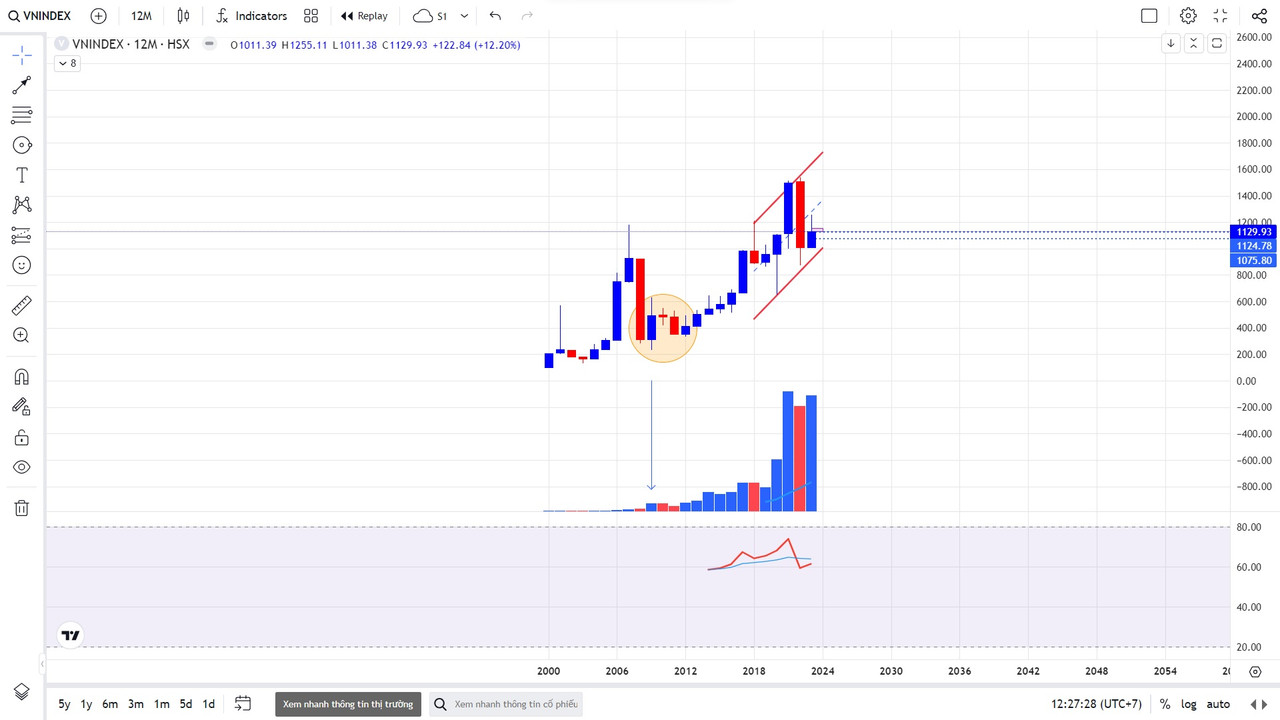Screen dimensions: 1280x720
Task: Add a symbol to compare with plus icon
Action: point(98,16)
